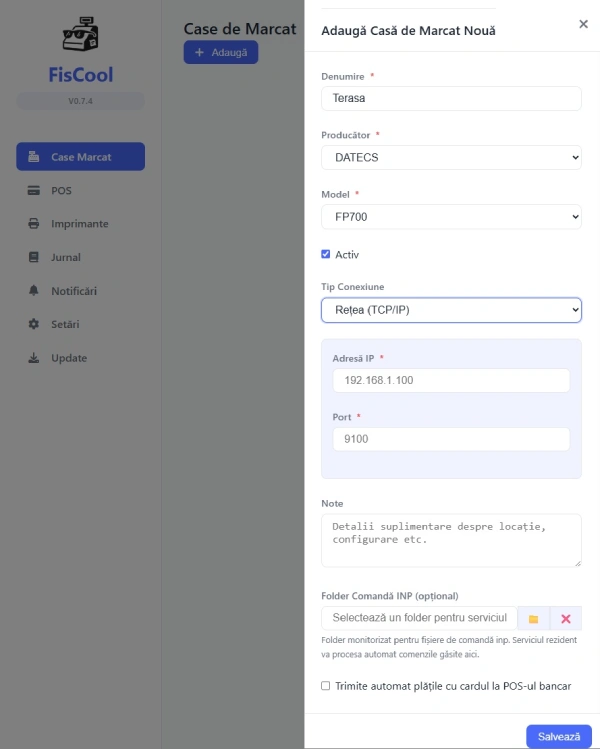Click the V0.7.4 version badge
Image resolution: width=600 pixels, height=749 pixels.
pyautogui.click(x=80, y=101)
